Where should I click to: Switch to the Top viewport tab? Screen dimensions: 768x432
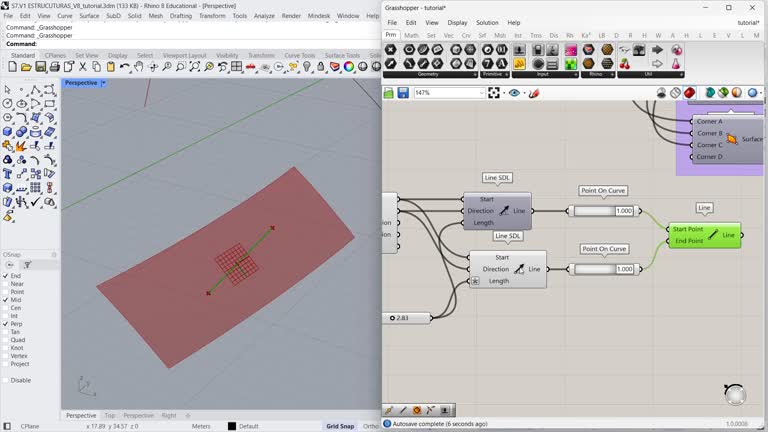[110, 415]
